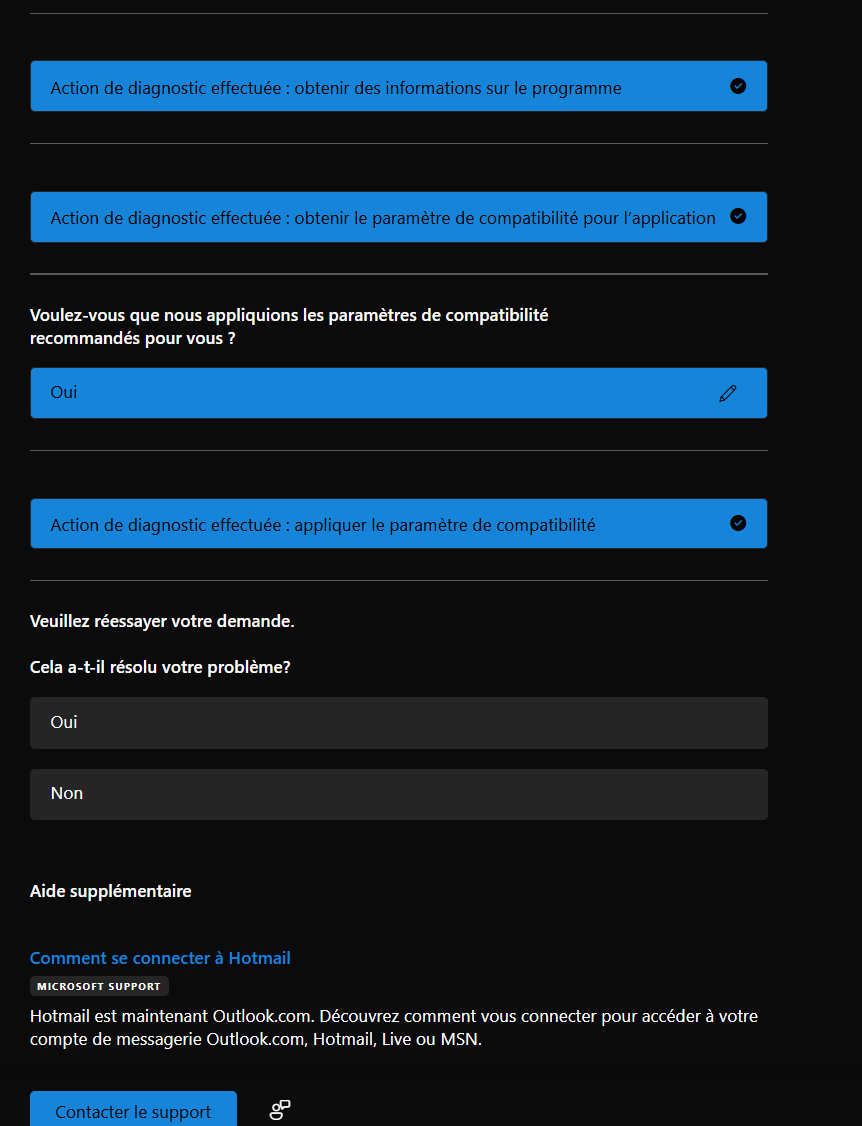Click the 'Cela a-t-il résolu votre problème?' question
The height and width of the screenshot is (1126, 862).
(160, 667)
